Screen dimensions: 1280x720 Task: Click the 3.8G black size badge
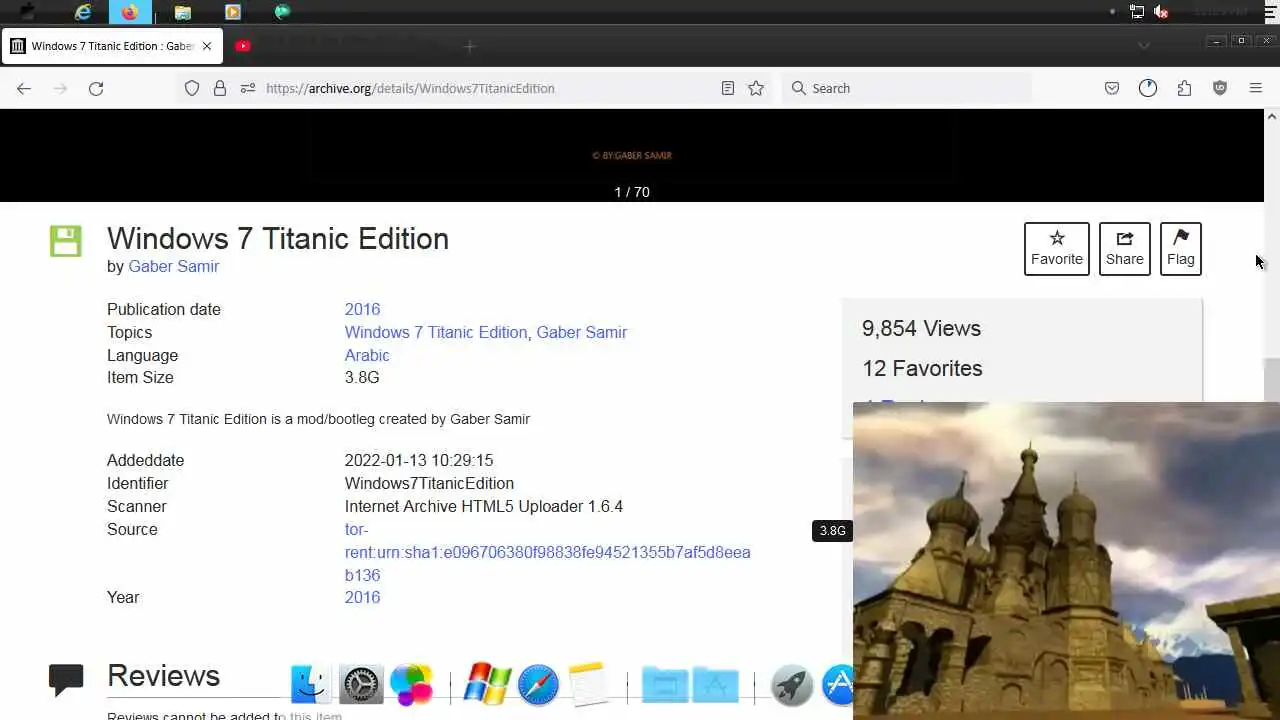coord(832,531)
